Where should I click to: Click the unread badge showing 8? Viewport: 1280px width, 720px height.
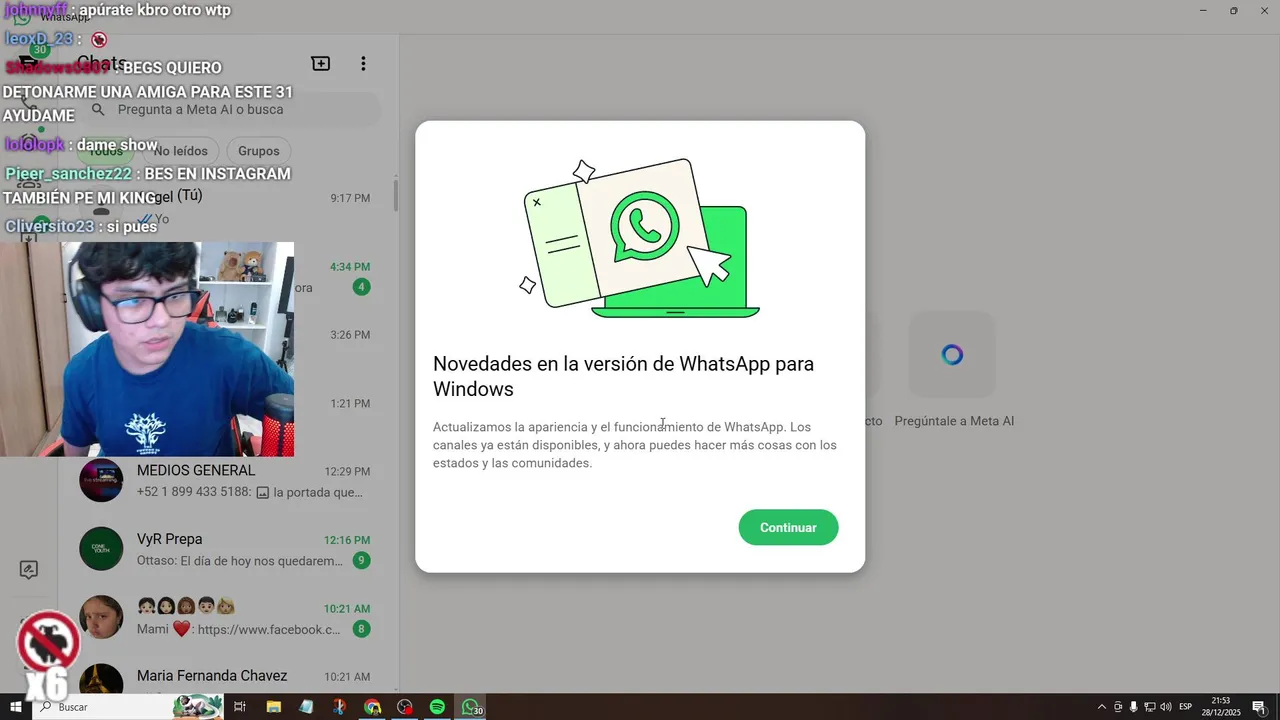click(x=361, y=629)
